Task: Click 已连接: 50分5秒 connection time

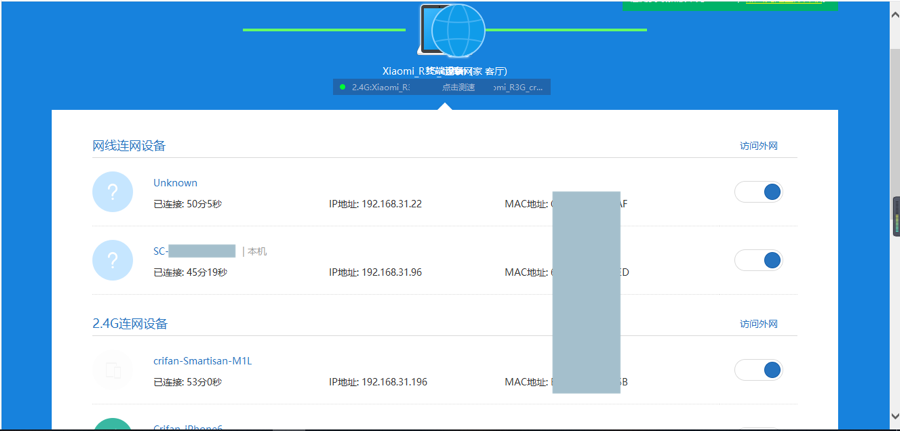Action: pyautogui.click(x=187, y=204)
